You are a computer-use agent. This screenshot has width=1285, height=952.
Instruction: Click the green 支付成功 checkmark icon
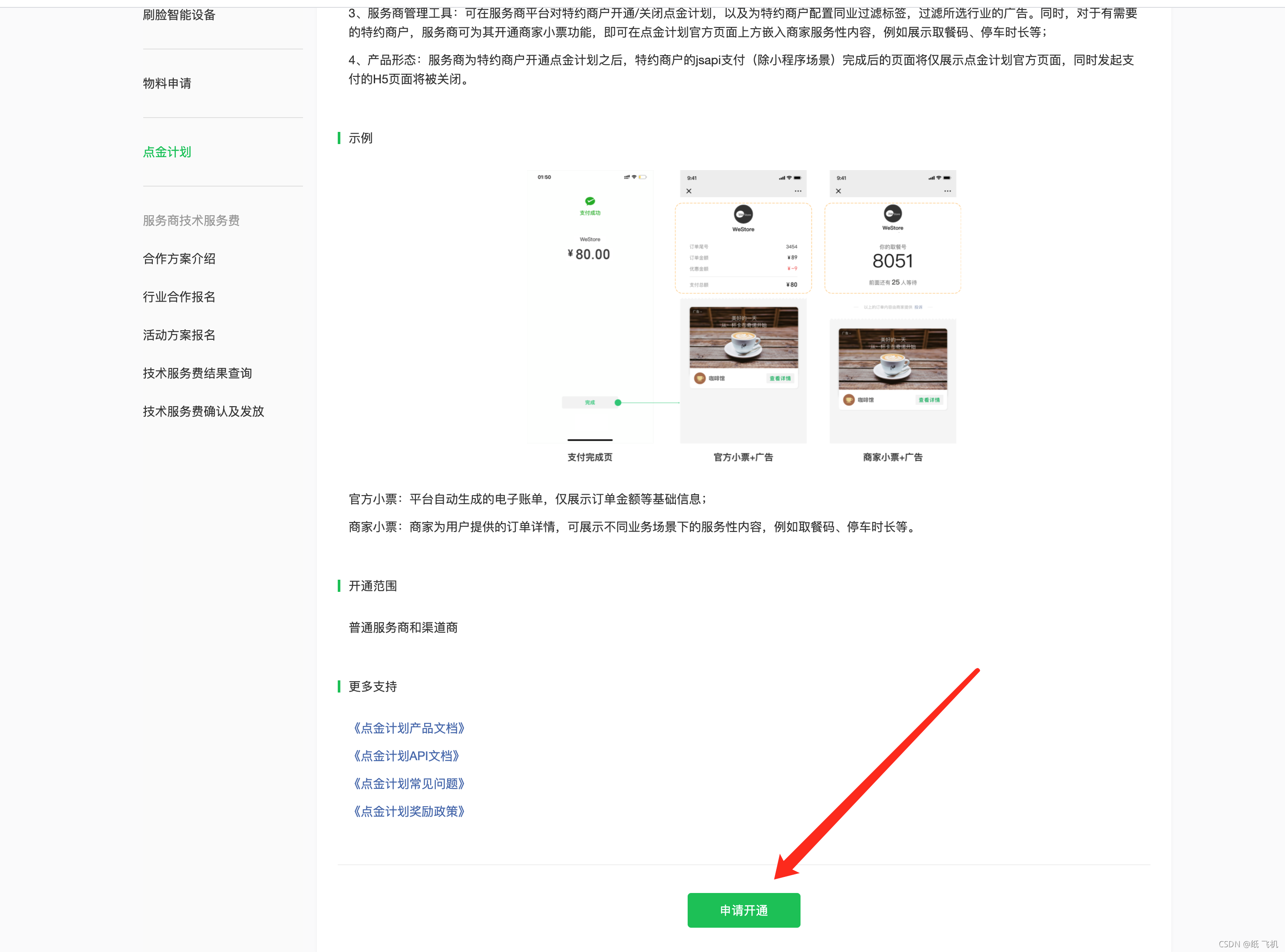coord(590,202)
